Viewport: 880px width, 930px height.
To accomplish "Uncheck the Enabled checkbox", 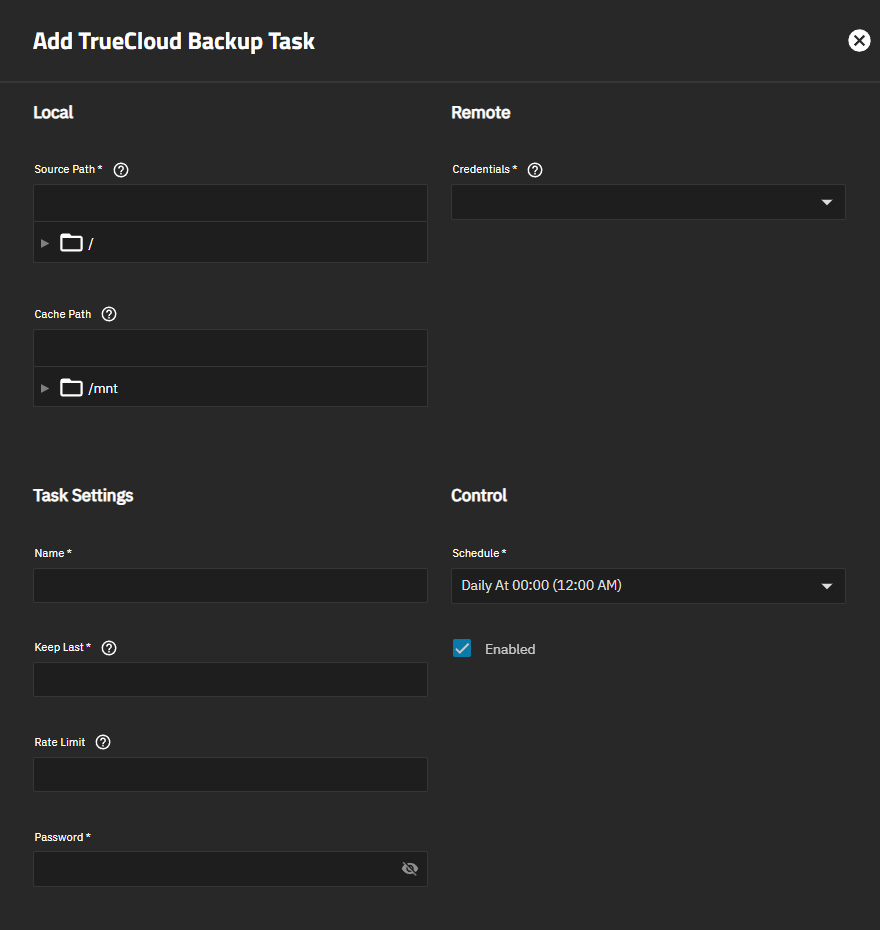I will (462, 649).
